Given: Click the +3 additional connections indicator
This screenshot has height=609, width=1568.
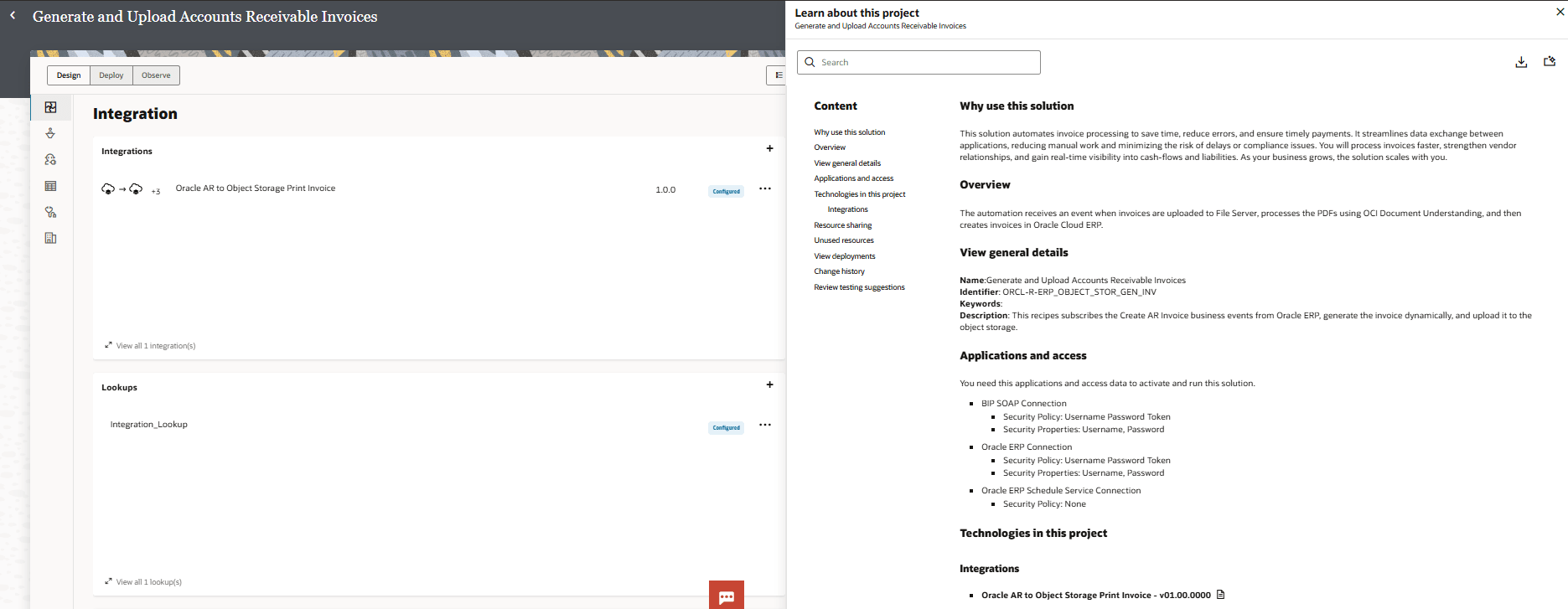Looking at the screenshot, I should 156,191.
